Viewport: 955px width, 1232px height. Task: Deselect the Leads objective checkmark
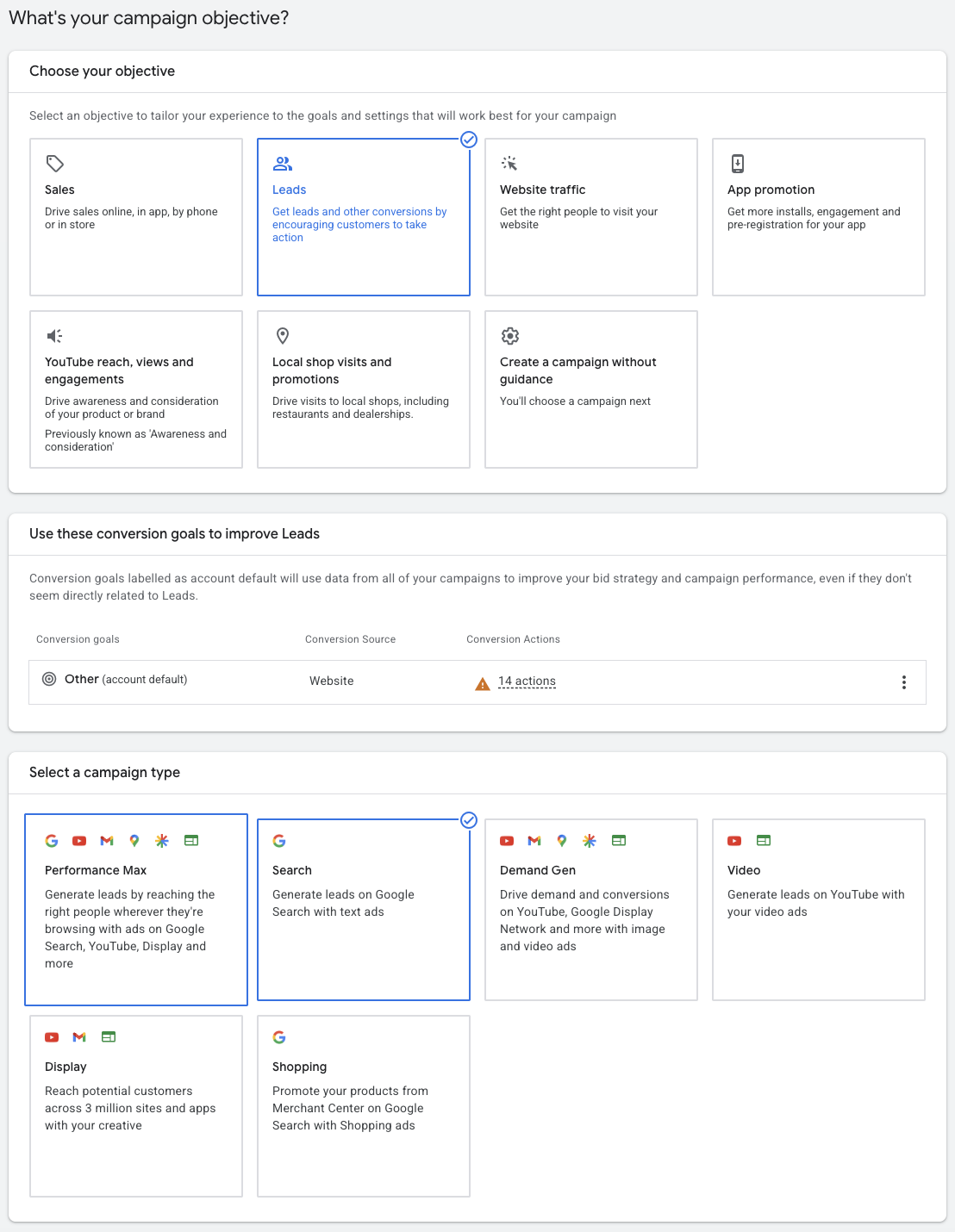pyautogui.click(x=469, y=140)
